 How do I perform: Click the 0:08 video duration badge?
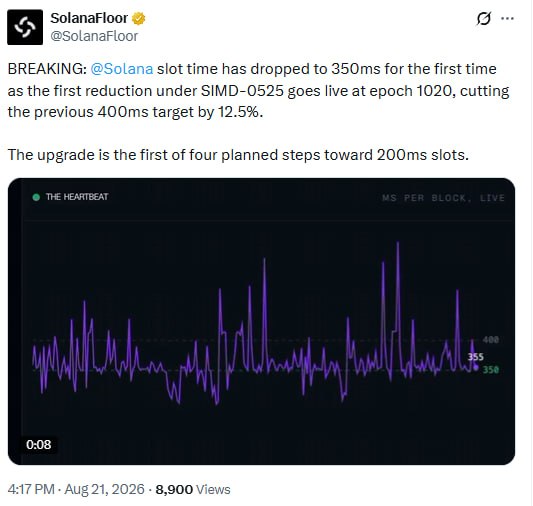(39, 444)
